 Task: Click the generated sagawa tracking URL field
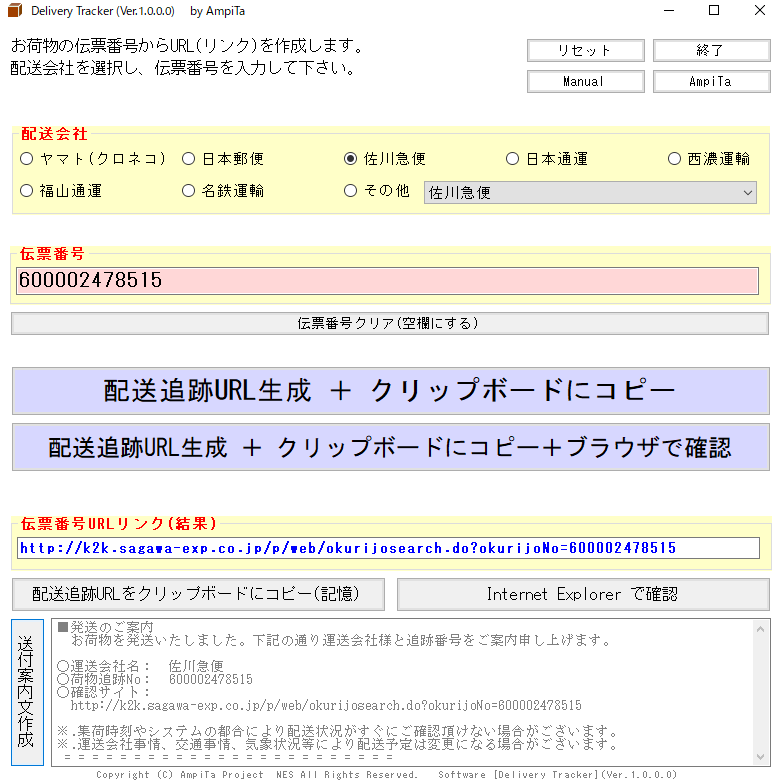388,548
